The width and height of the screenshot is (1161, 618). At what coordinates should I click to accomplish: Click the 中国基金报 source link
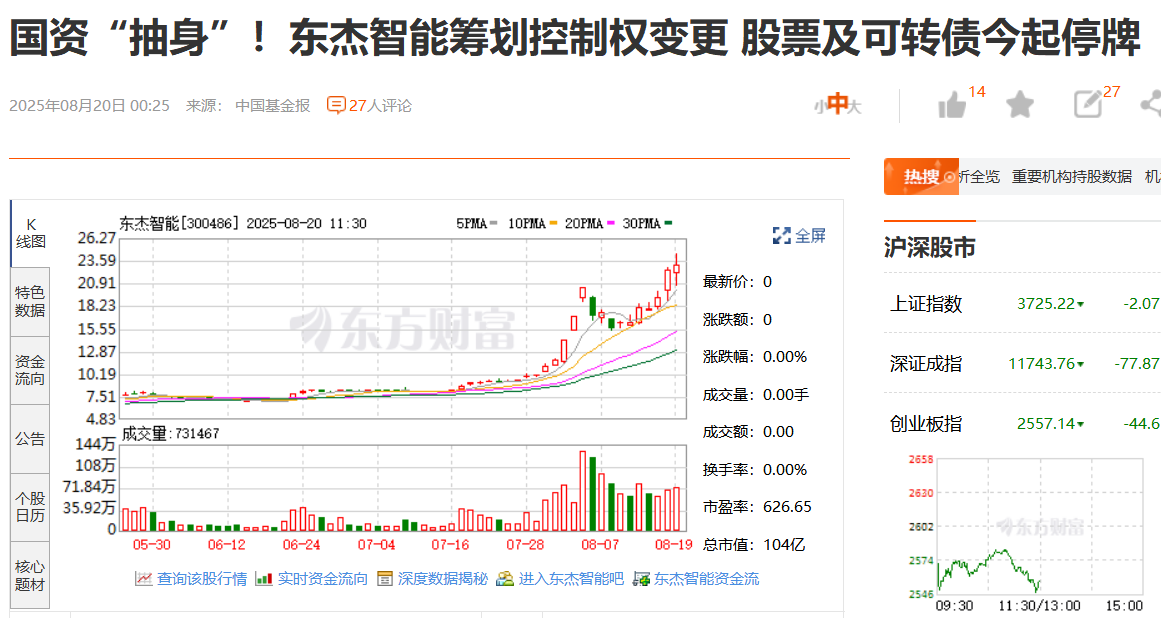(x=272, y=106)
